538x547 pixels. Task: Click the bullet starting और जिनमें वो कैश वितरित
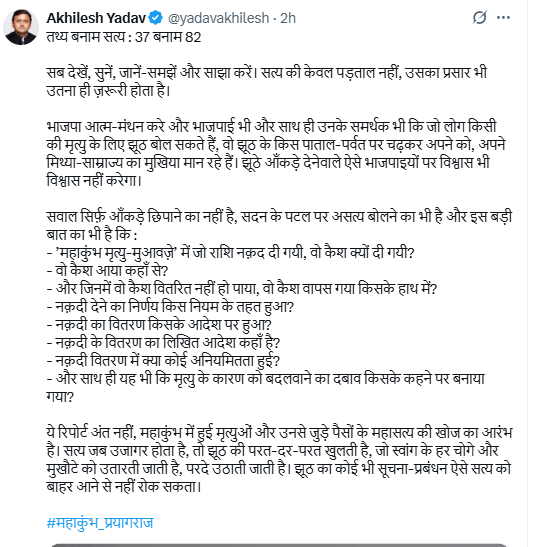click(x=242, y=289)
